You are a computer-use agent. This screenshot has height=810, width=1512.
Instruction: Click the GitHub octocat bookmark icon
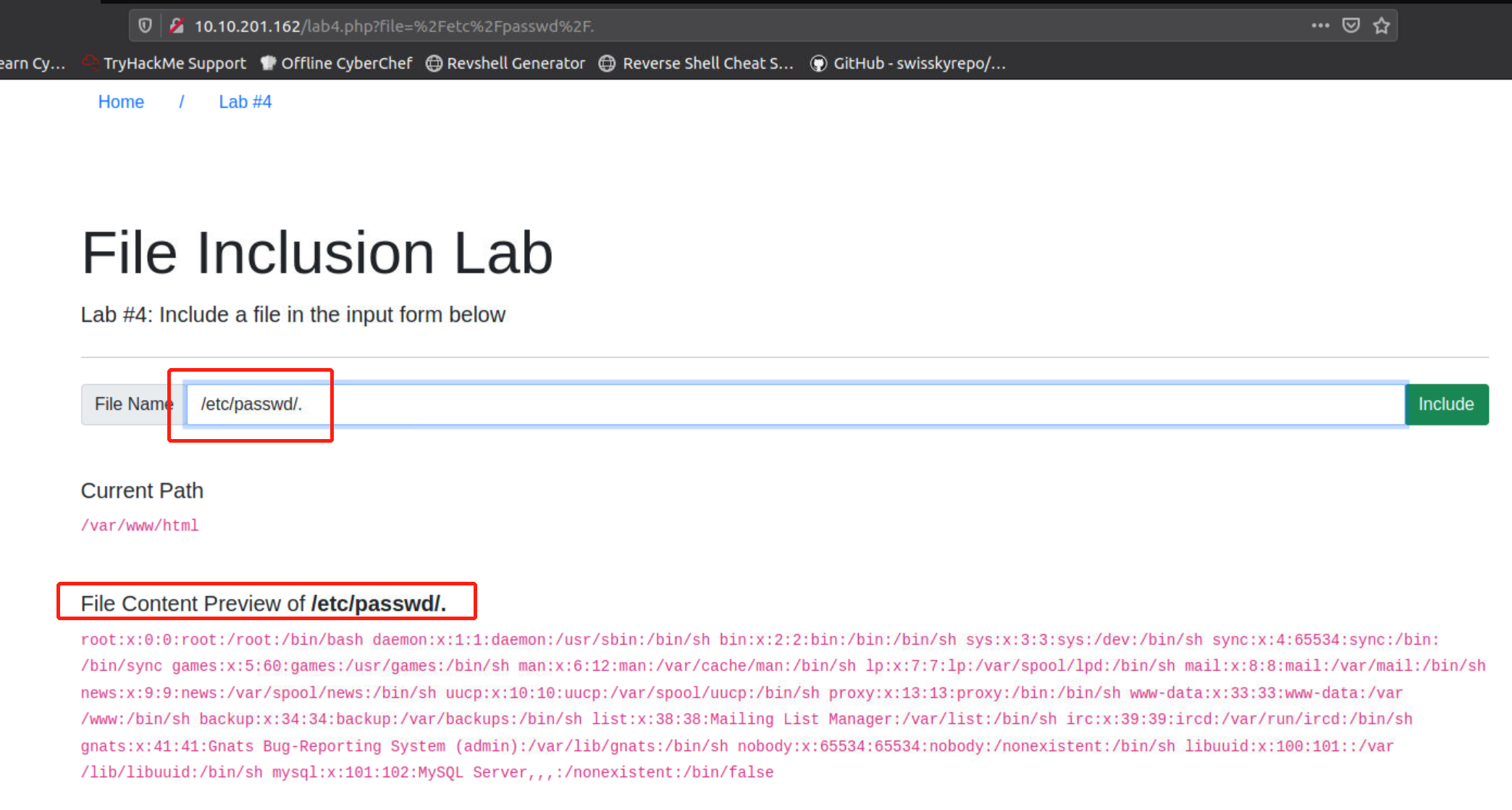818,64
